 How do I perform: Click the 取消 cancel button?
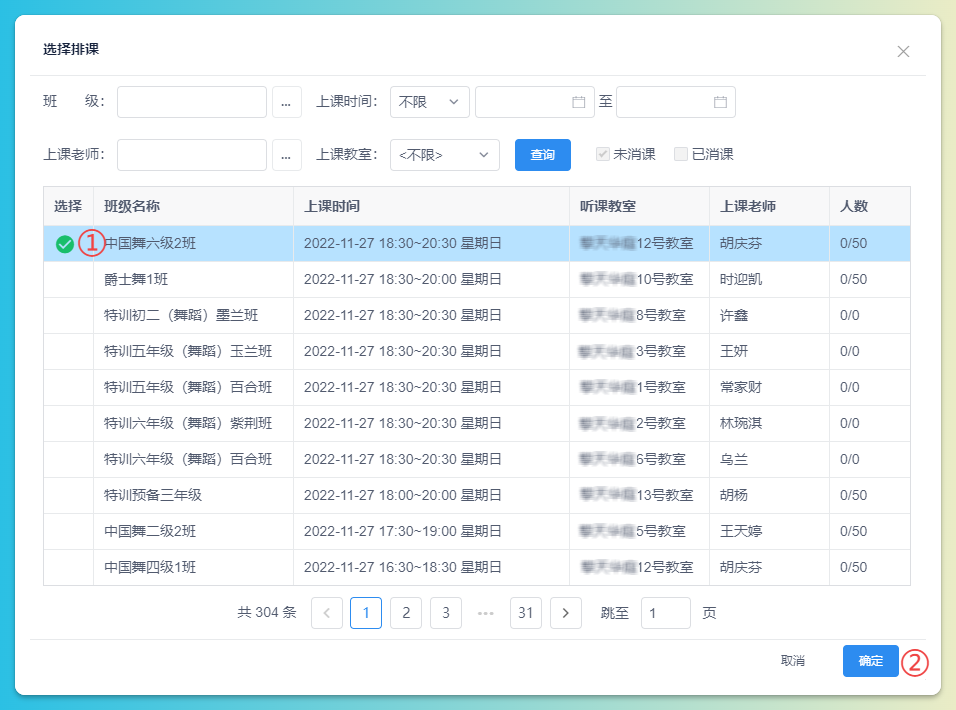pyautogui.click(x=793, y=661)
